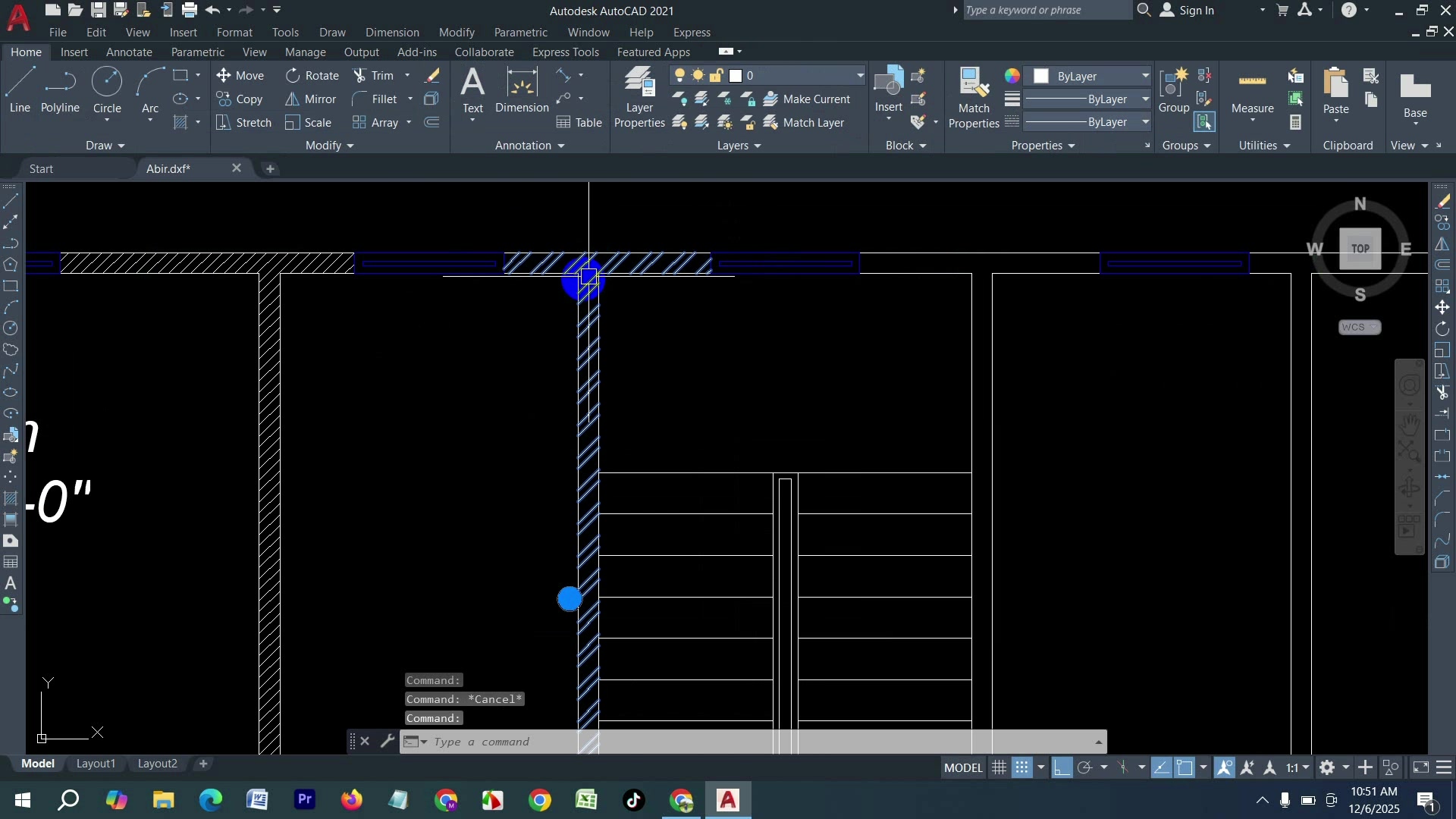Click the Table annotation tool

click(579, 122)
